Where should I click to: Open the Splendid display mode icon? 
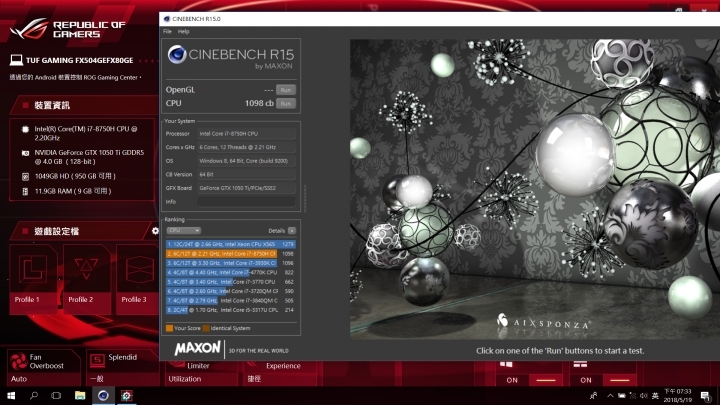point(97,360)
